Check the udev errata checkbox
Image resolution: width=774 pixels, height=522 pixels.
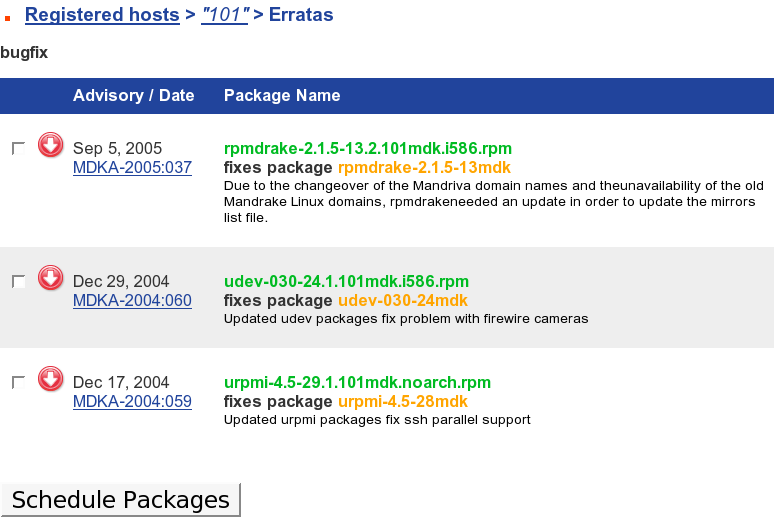click(x=18, y=281)
